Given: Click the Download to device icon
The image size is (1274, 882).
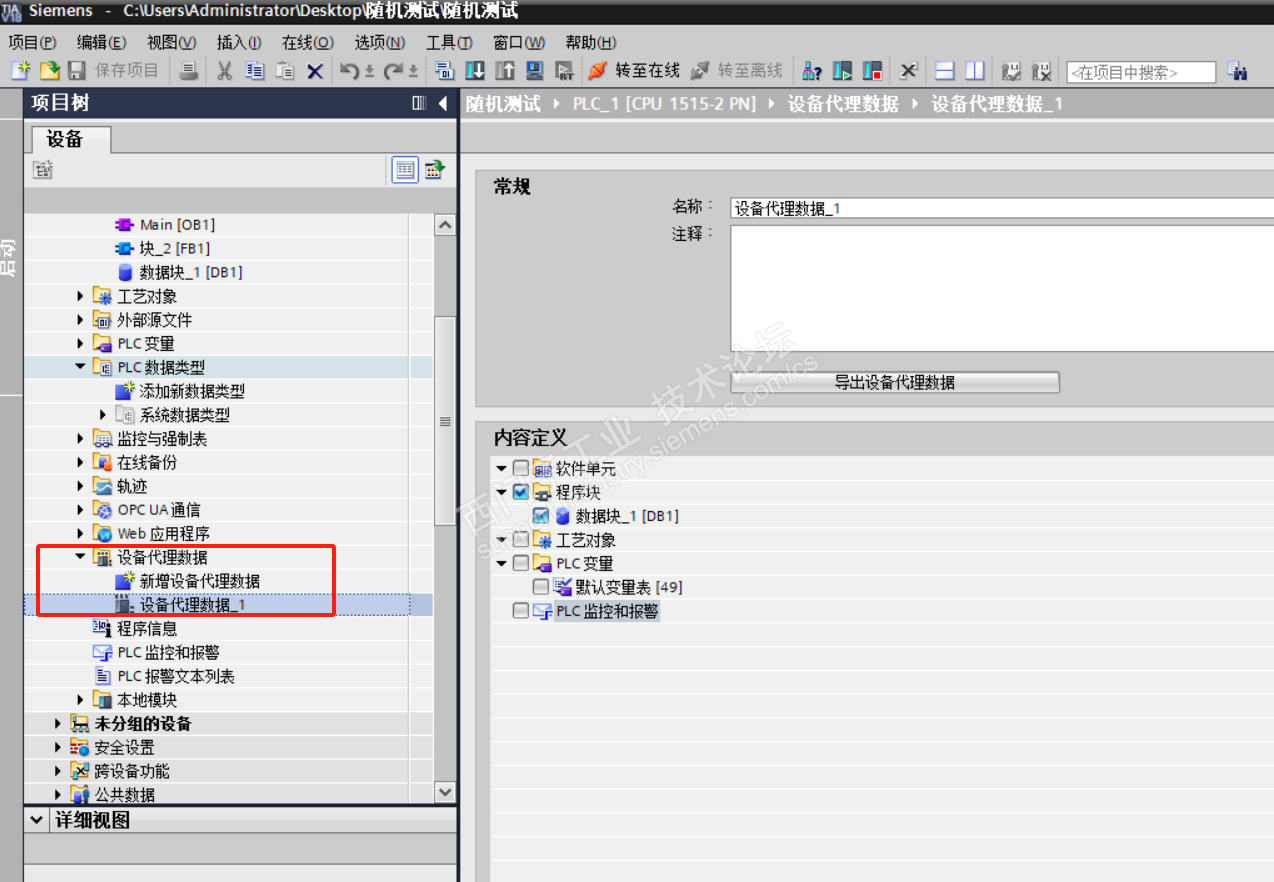Looking at the screenshot, I should click(x=475, y=71).
